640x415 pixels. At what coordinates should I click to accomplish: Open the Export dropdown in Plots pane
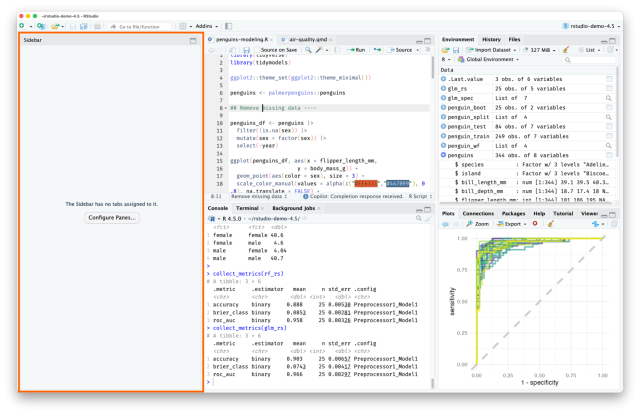(x=512, y=224)
